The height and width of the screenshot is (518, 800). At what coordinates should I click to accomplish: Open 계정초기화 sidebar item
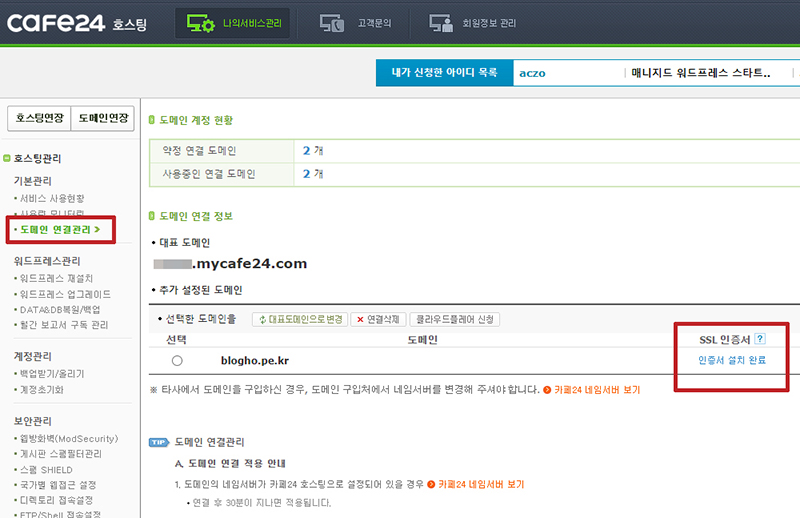point(41,389)
